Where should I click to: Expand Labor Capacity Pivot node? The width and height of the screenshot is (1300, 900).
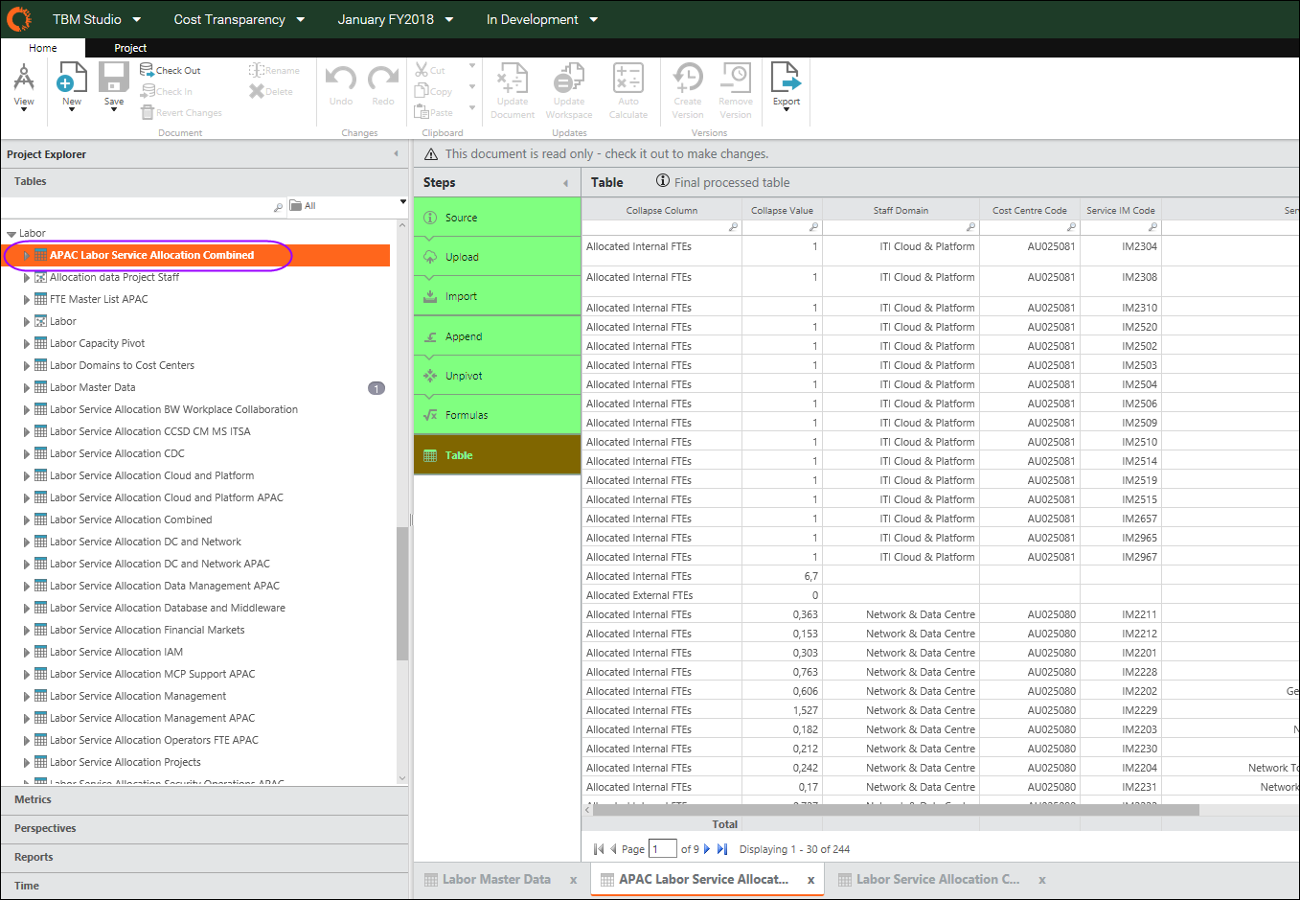point(27,343)
